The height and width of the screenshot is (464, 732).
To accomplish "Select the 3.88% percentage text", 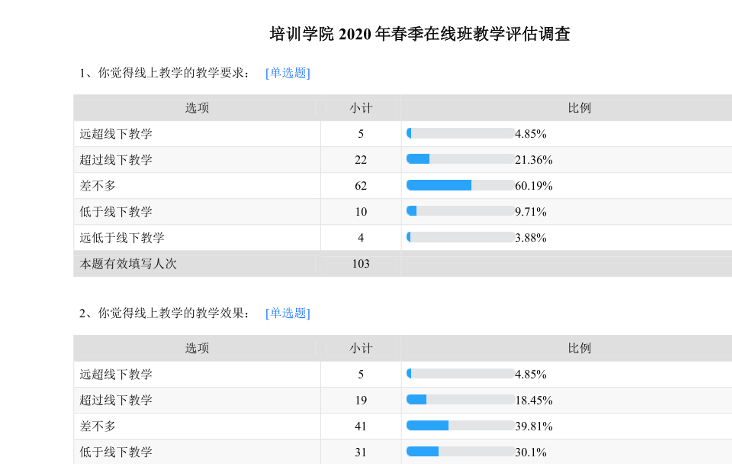I will point(530,238).
